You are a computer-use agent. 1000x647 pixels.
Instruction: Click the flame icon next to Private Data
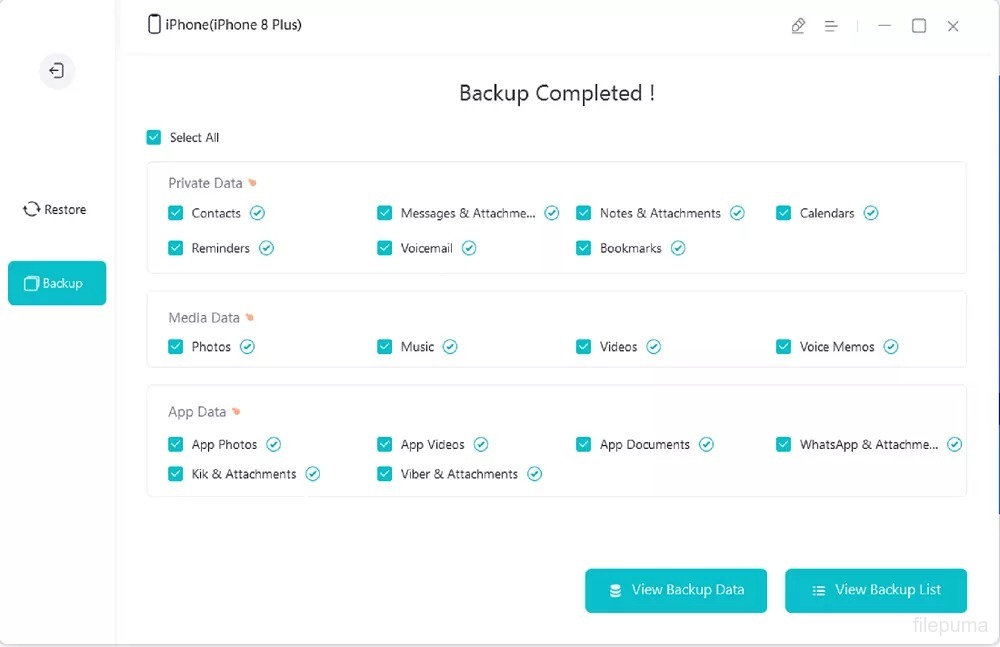pos(253,183)
